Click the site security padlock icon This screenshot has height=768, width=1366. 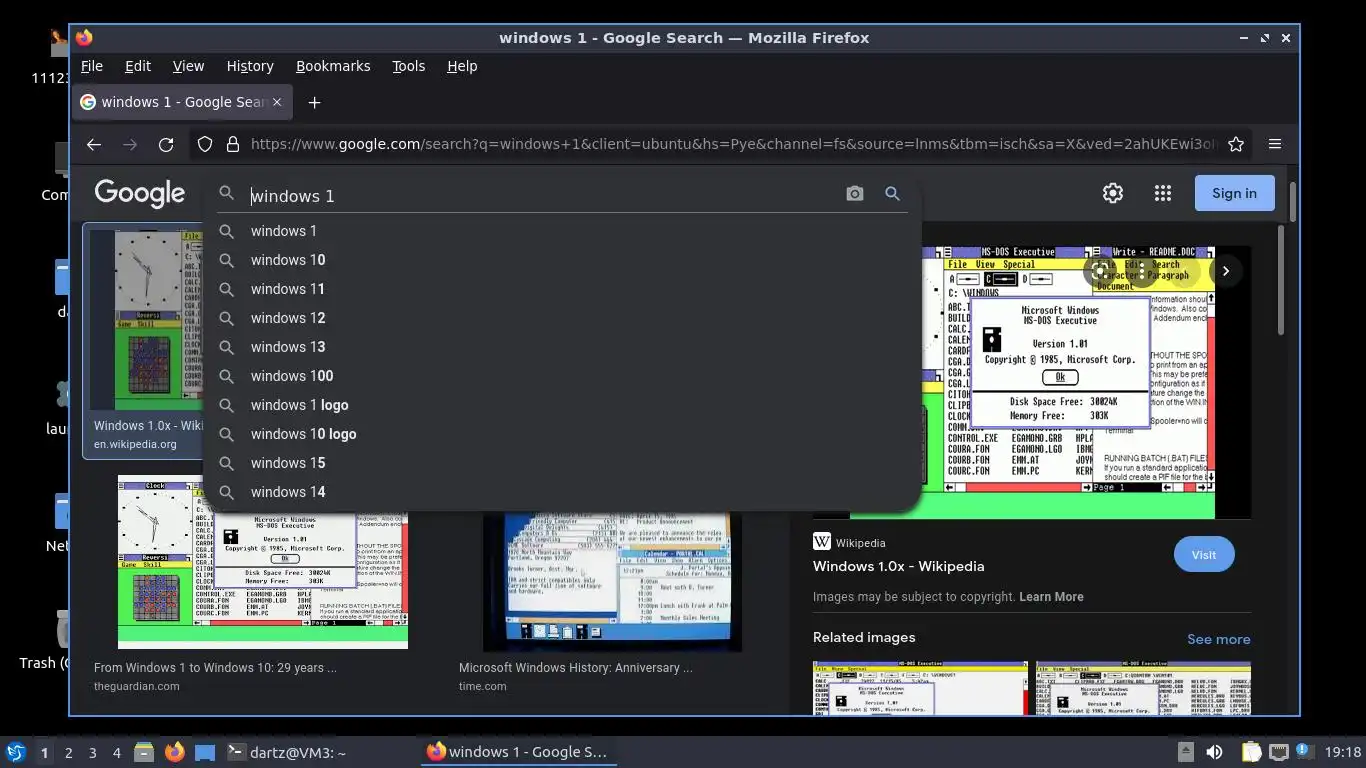point(233,144)
